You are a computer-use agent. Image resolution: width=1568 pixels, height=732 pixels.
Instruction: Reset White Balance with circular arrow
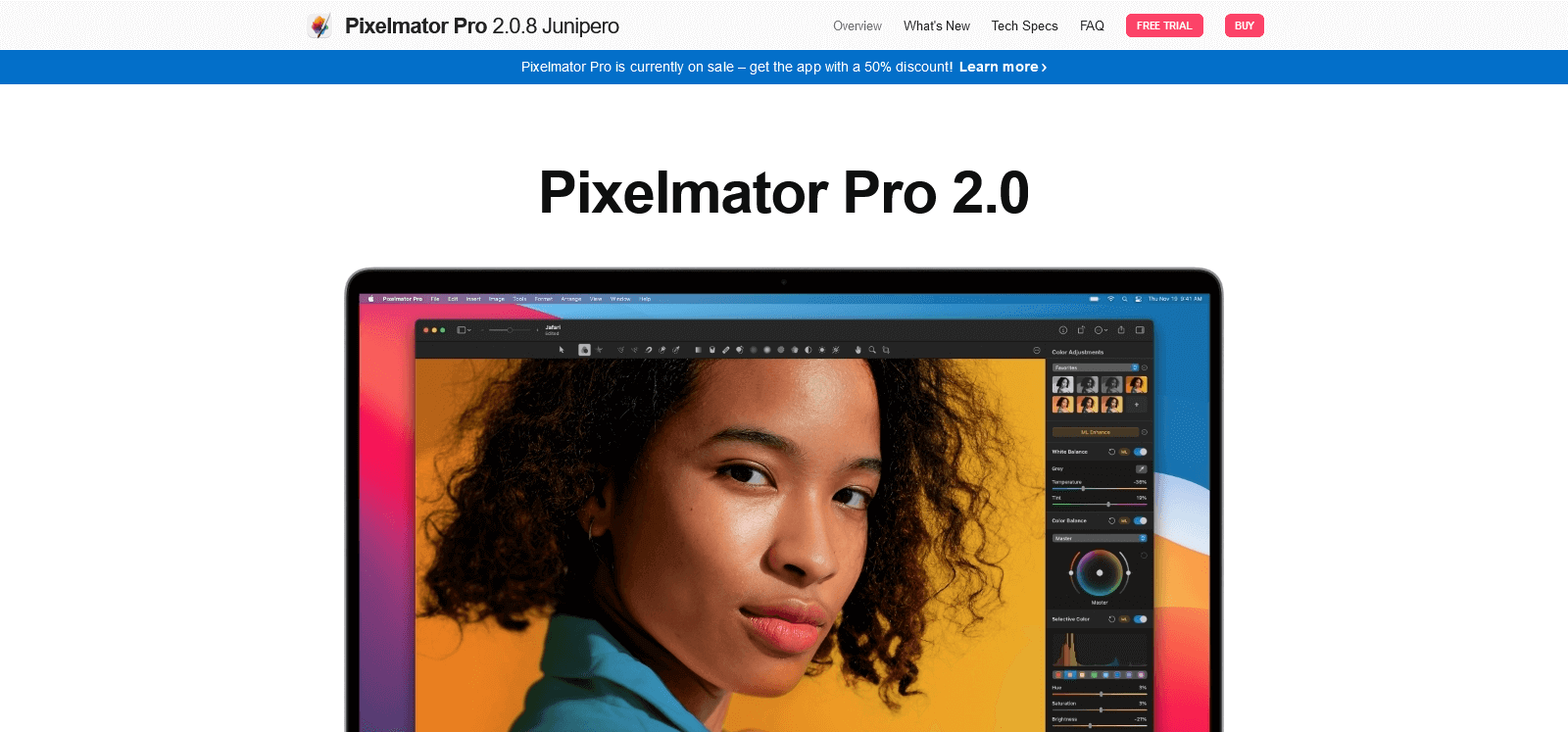1111,452
